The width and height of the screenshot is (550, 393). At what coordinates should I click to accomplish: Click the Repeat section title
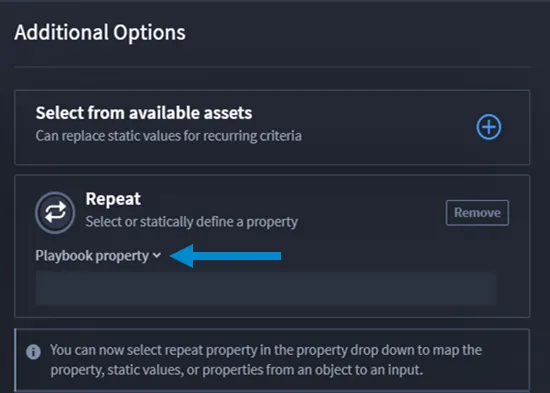[113, 199]
